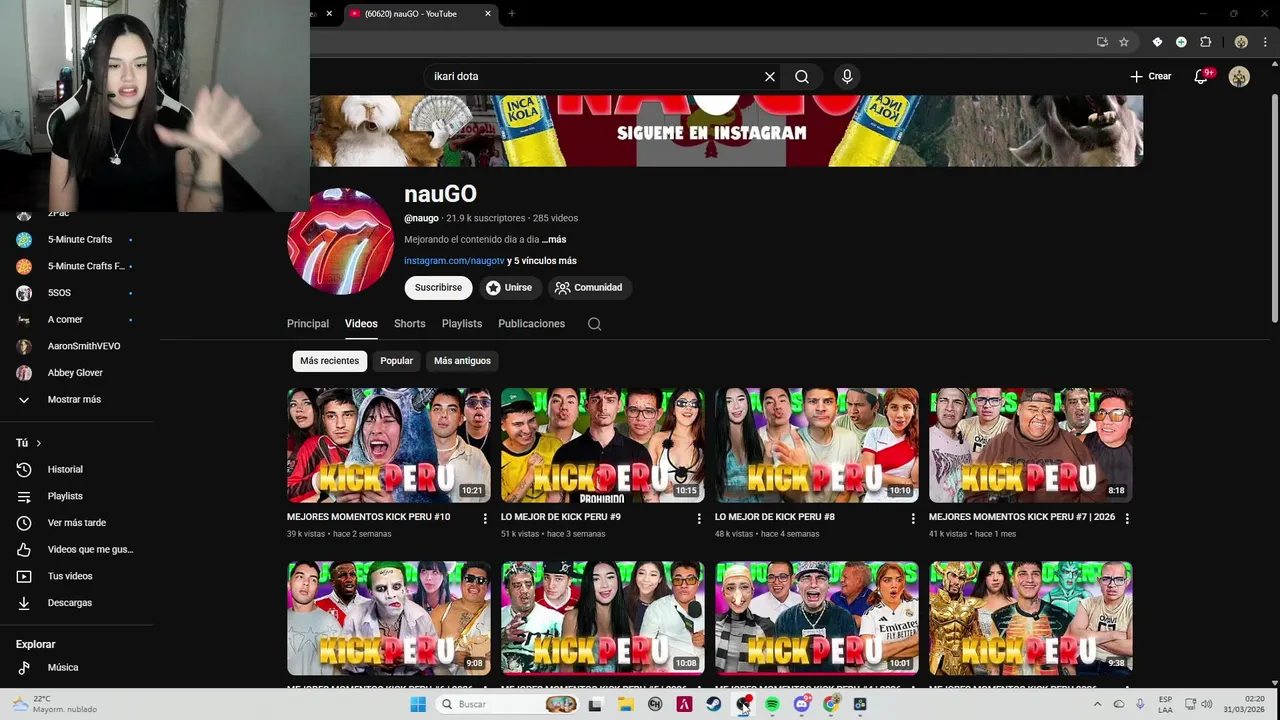Open the YouTube account avatar menu
The image size is (1280, 720).
pos(1239,76)
